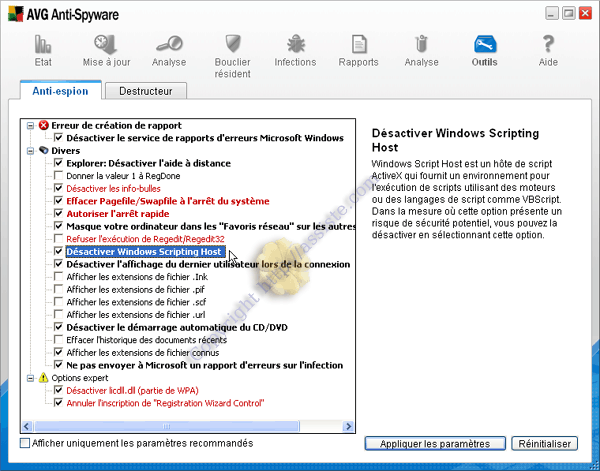Uncheck Désactiver Windows Scripting Host checkbox
Image resolution: width=600 pixels, height=471 pixels.
point(58,251)
